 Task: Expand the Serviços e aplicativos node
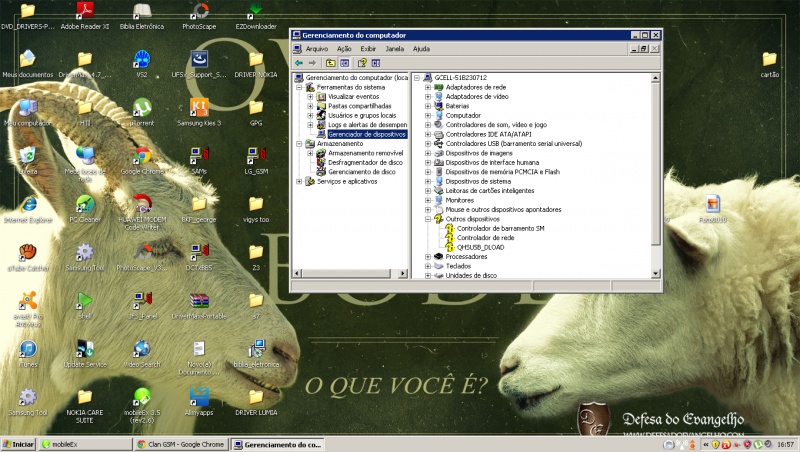click(299, 181)
